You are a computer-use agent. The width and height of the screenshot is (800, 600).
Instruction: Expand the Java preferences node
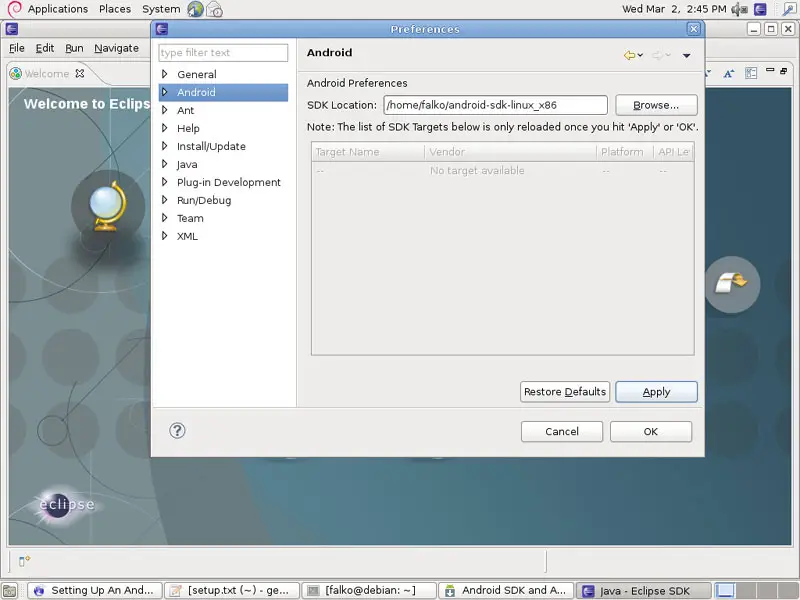click(x=164, y=164)
